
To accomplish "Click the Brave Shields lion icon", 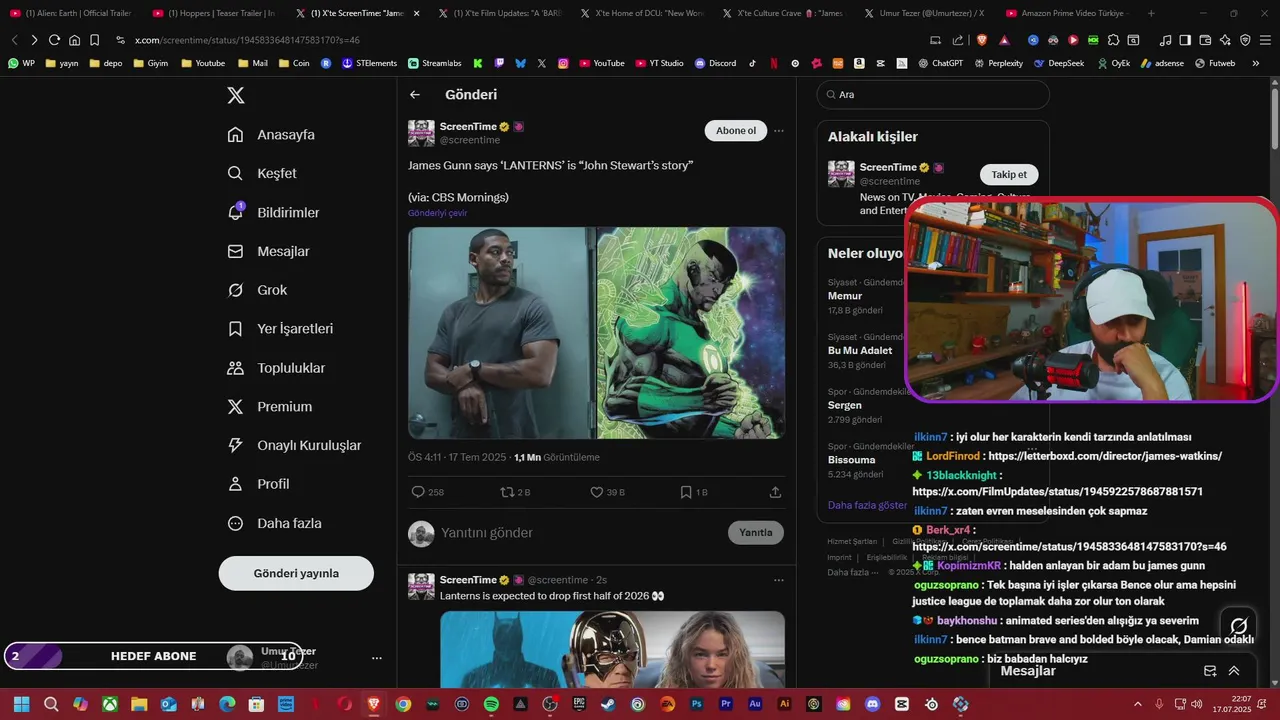I will (x=982, y=40).
